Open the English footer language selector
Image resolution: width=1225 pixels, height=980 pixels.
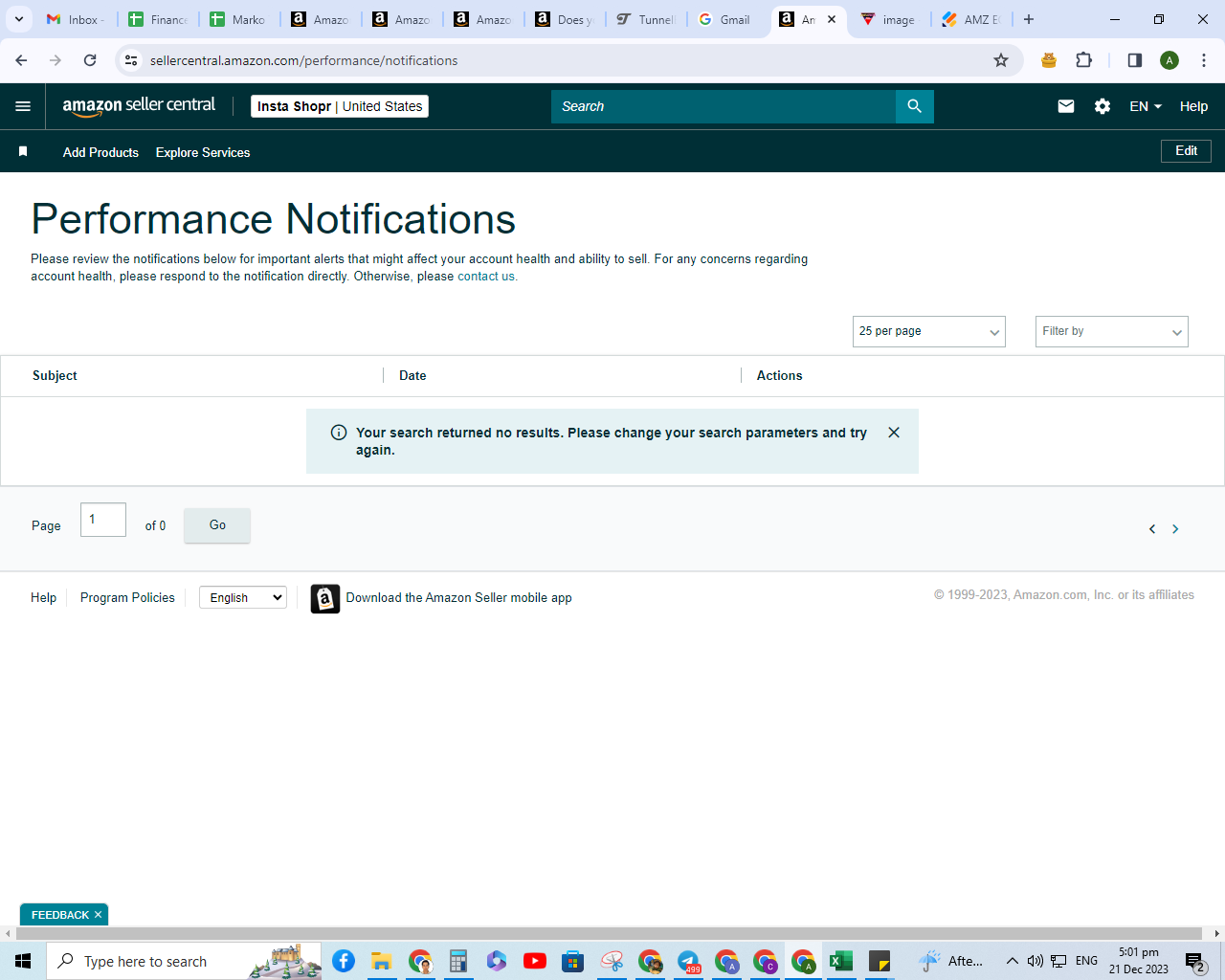pyautogui.click(x=243, y=597)
